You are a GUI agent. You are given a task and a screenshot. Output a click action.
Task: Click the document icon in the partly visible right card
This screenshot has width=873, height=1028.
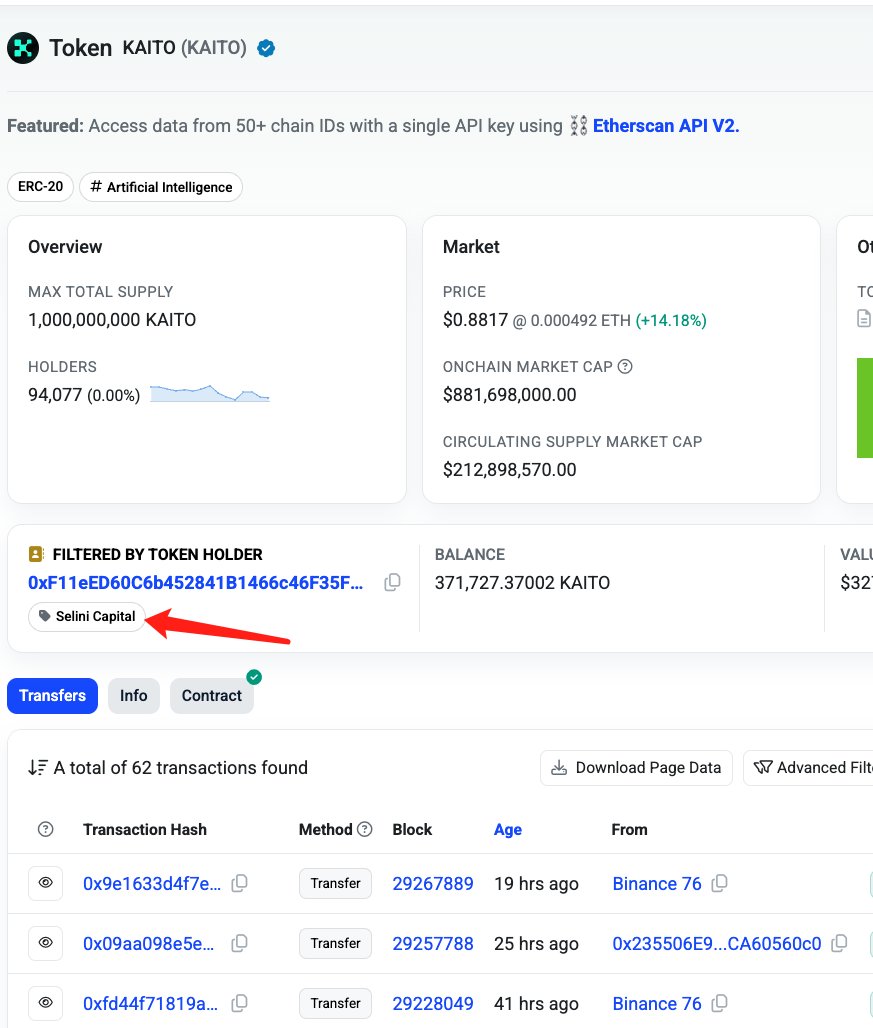(864, 319)
